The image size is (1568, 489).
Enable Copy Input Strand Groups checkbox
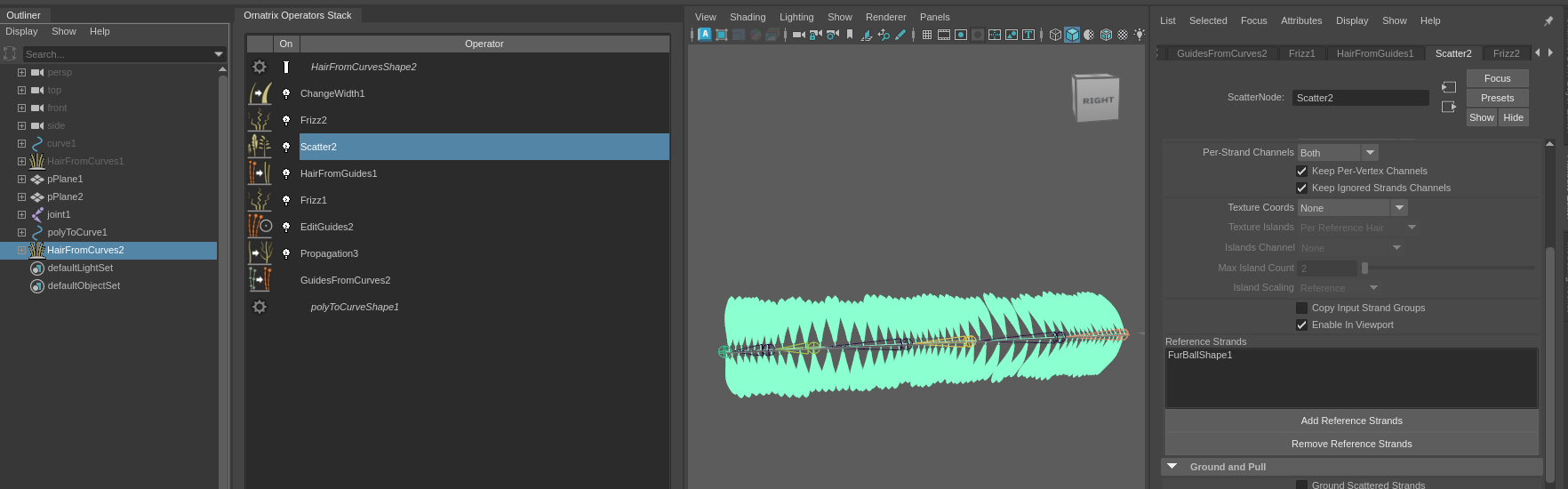point(1301,308)
